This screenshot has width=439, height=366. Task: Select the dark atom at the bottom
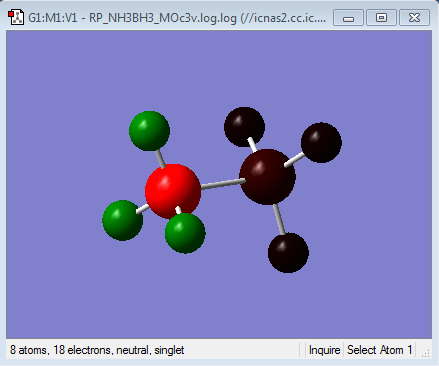[x=288, y=253]
